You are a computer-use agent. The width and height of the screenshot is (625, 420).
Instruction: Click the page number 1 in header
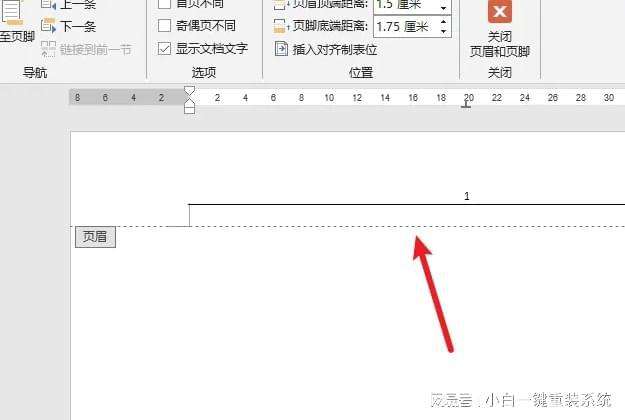(x=467, y=196)
